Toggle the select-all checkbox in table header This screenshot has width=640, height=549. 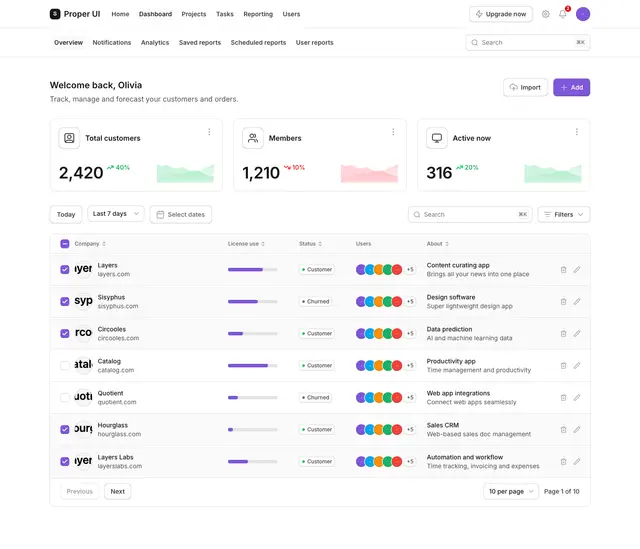click(x=64, y=244)
